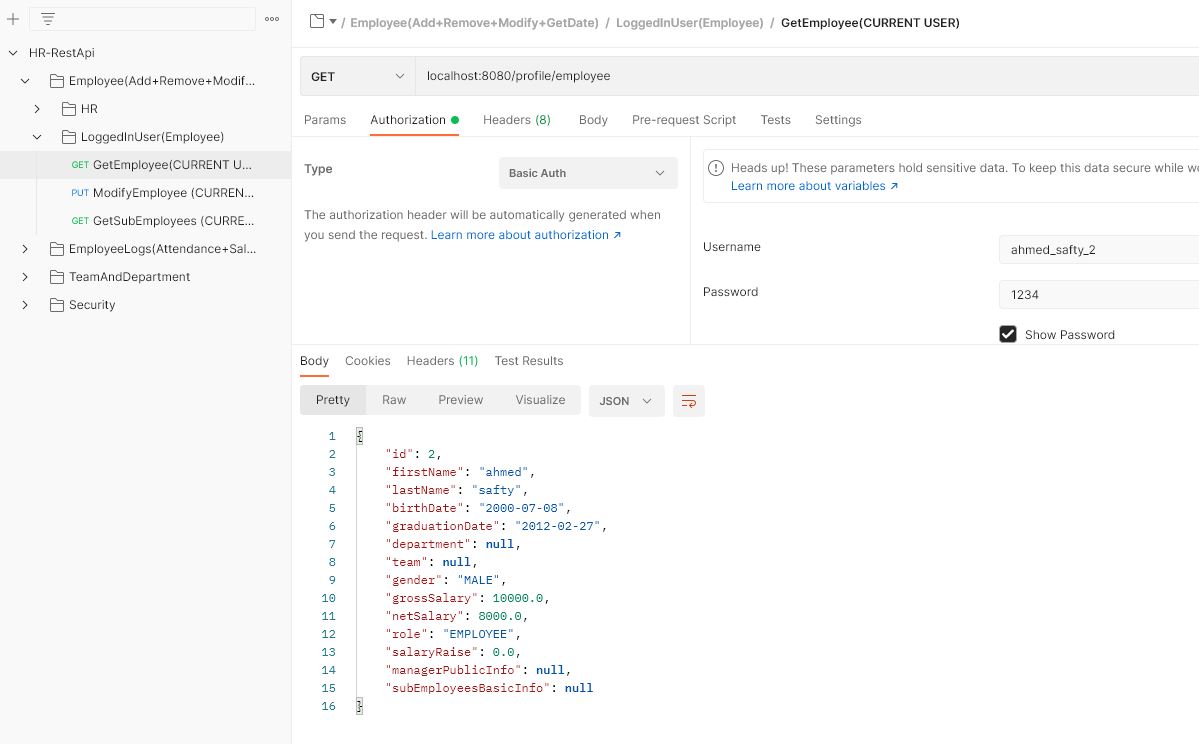
Task: Expand the Security folder chevron
Action: [x=25, y=304]
